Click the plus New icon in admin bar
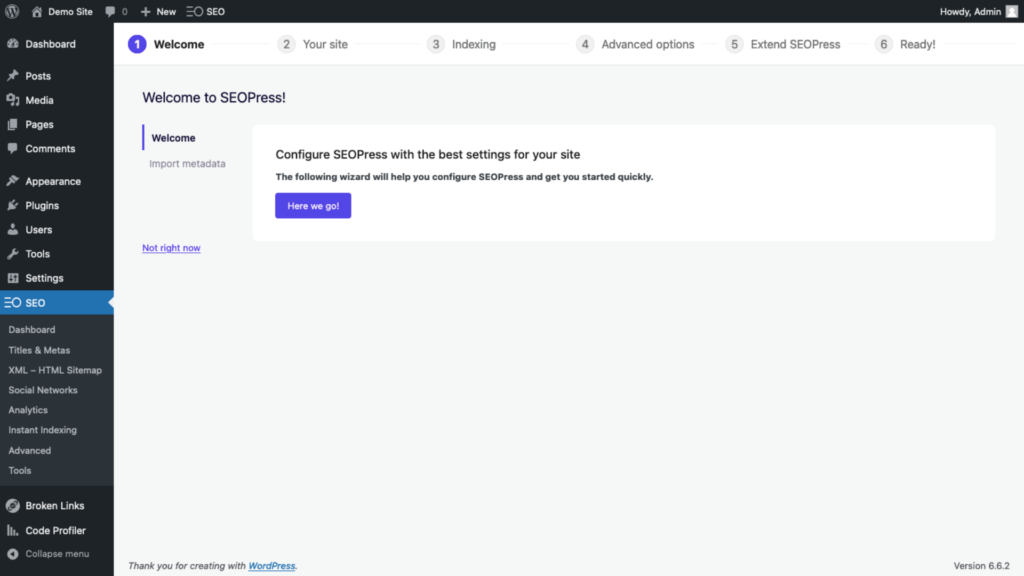The image size is (1024, 576). (x=146, y=11)
